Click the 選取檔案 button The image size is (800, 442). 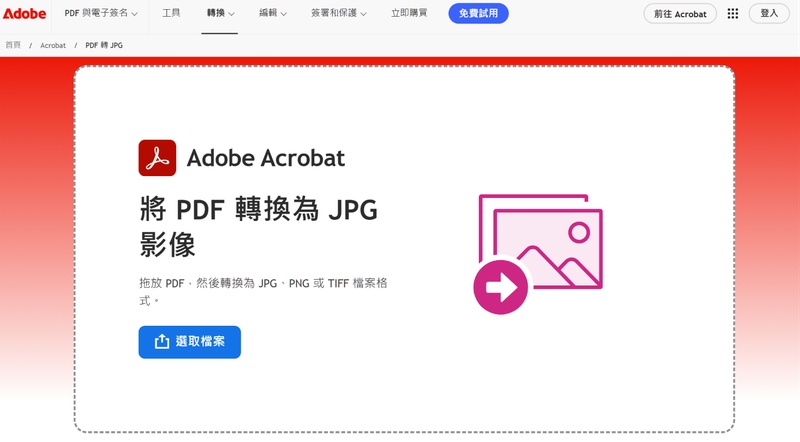pos(189,342)
